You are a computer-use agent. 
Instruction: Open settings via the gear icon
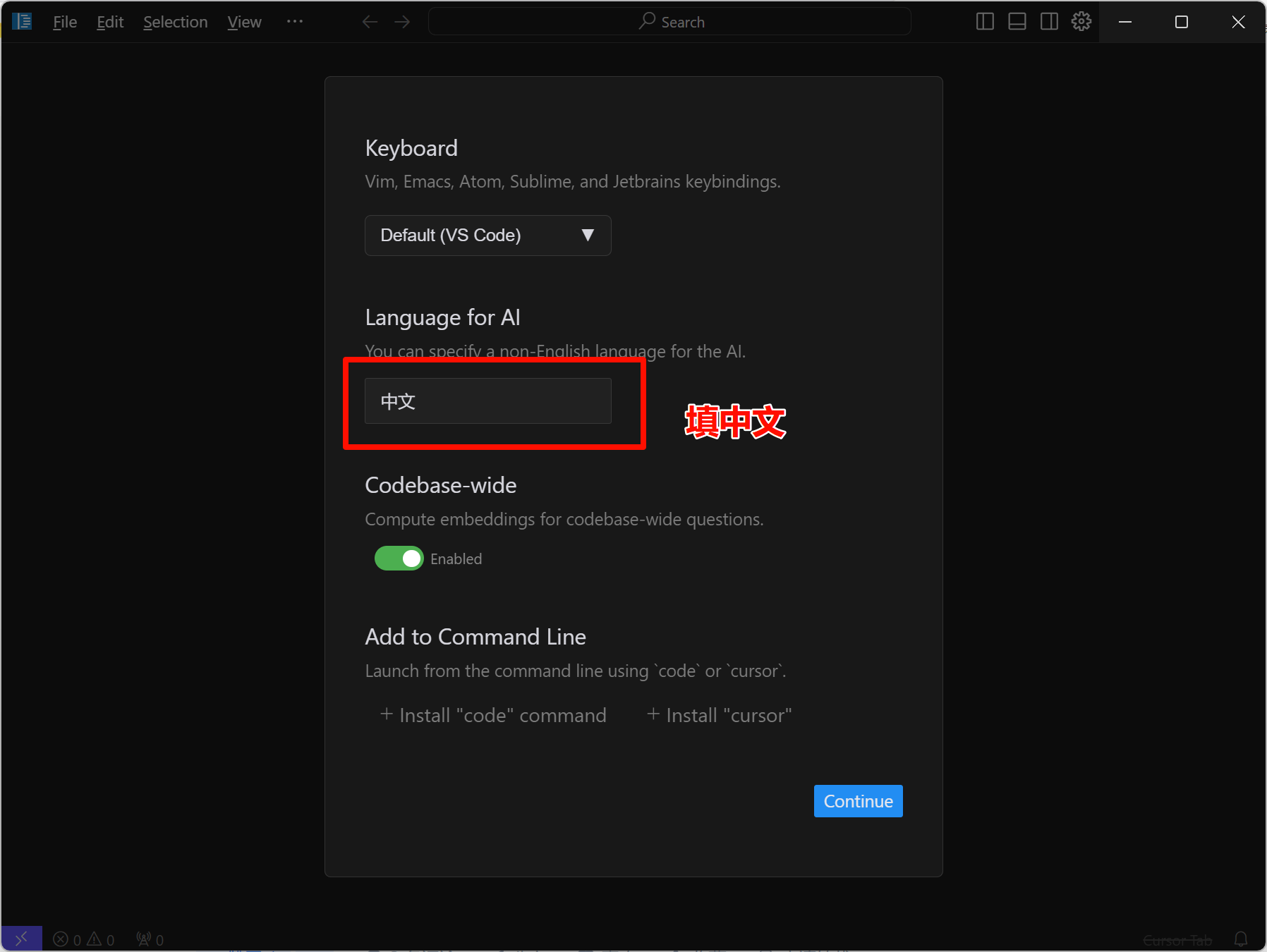(1081, 22)
